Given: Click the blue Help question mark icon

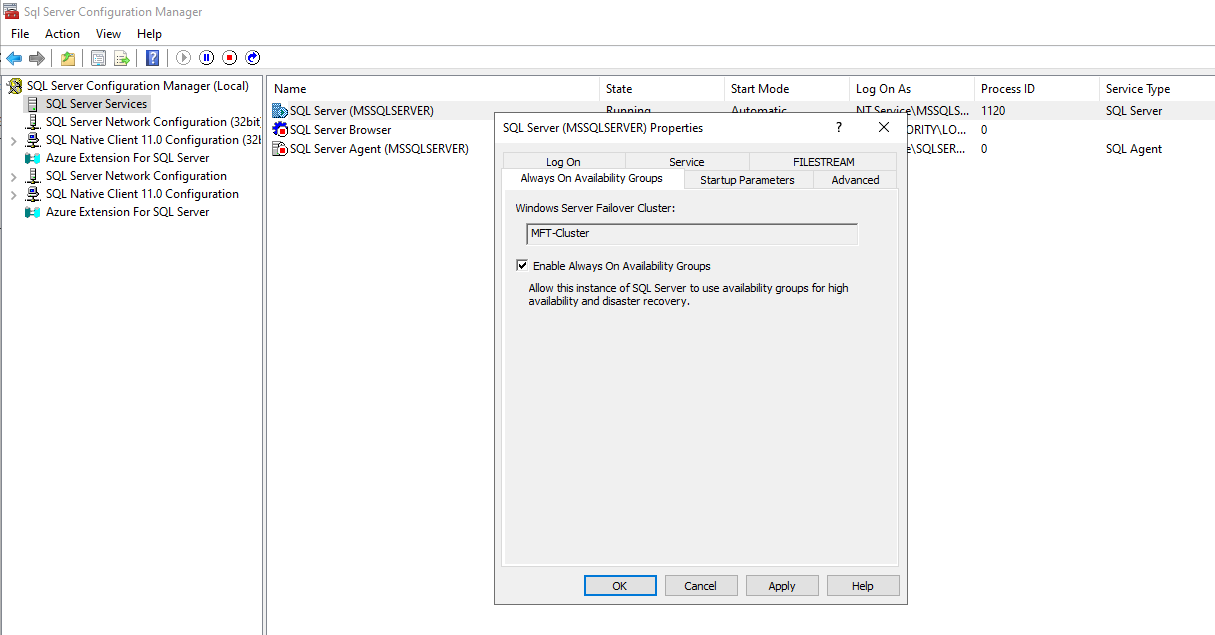Looking at the screenshot, I should coord(152,58).
